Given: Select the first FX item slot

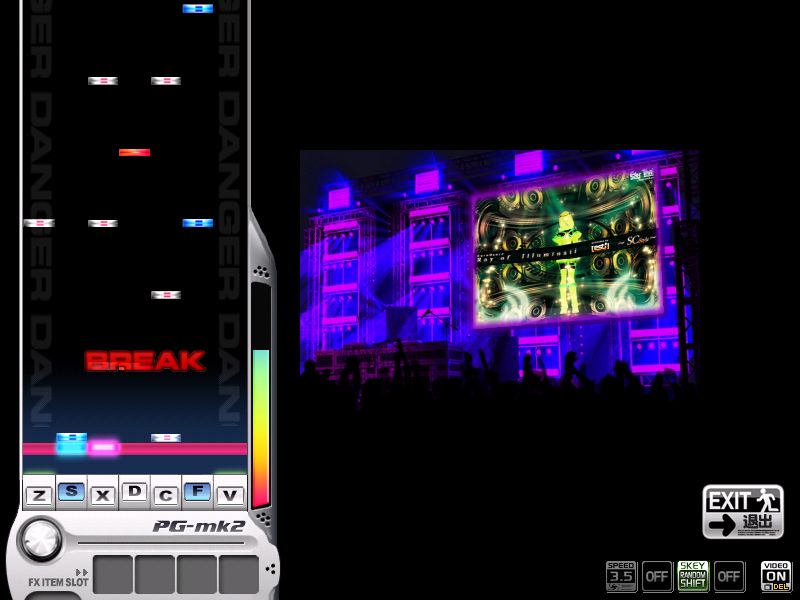Looking at the screenshot, I should click(x=113, y=574).
